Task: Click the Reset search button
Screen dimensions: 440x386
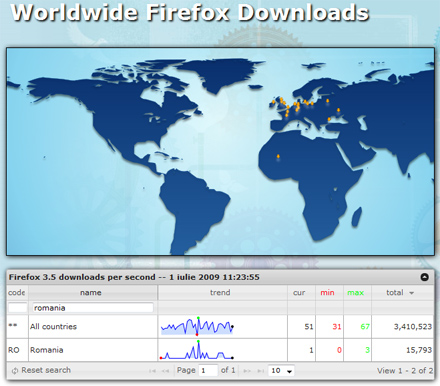Action: coord(41,370)
